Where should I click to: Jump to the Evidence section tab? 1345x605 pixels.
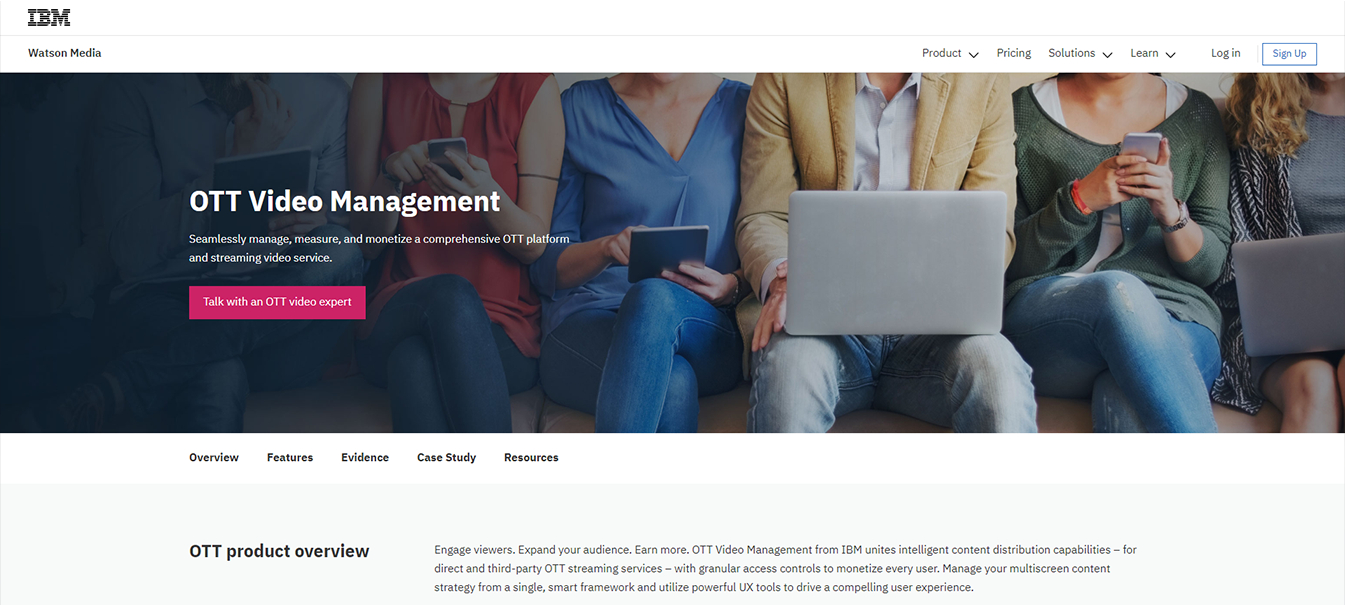coord(365,458)
